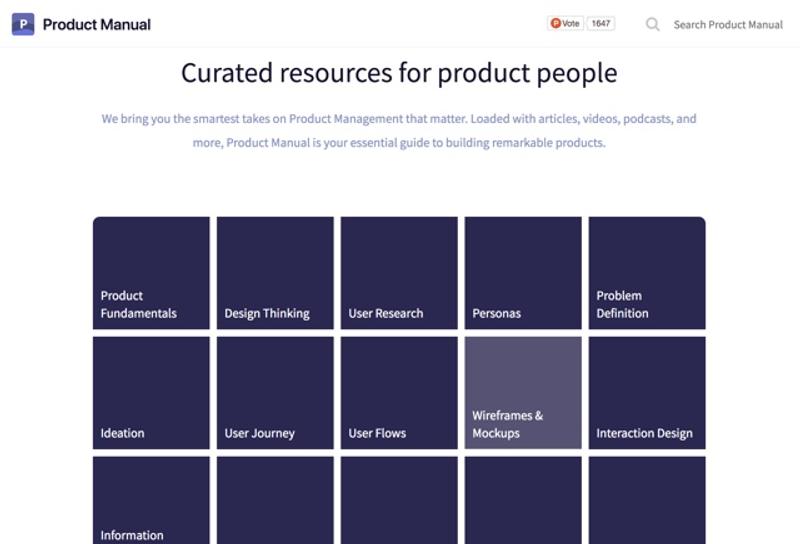Image resolution: width=800 pixels, height=544 pixels.
Task: Open the User Research category
Action: pos(399,273)
